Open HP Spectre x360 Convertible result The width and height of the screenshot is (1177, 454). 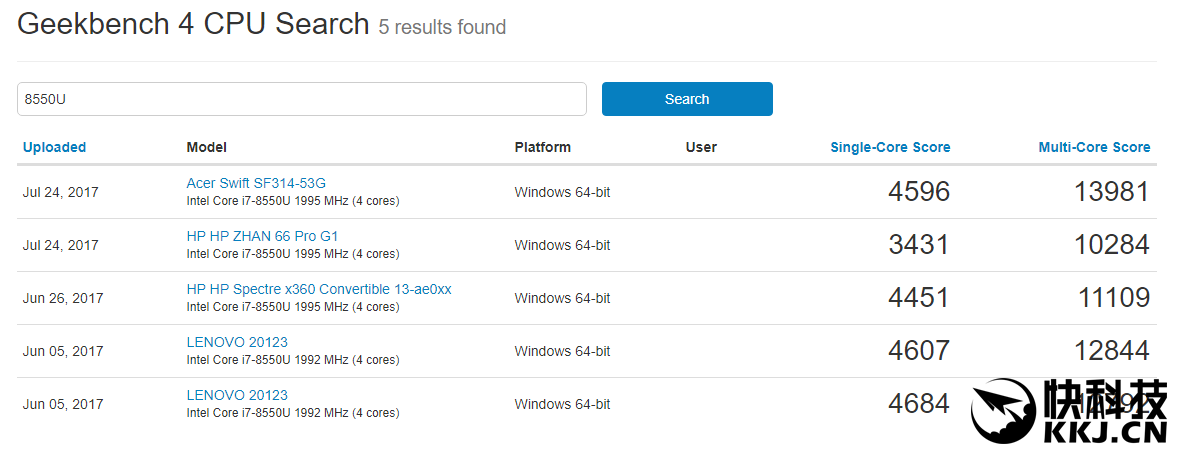point(318,289)
